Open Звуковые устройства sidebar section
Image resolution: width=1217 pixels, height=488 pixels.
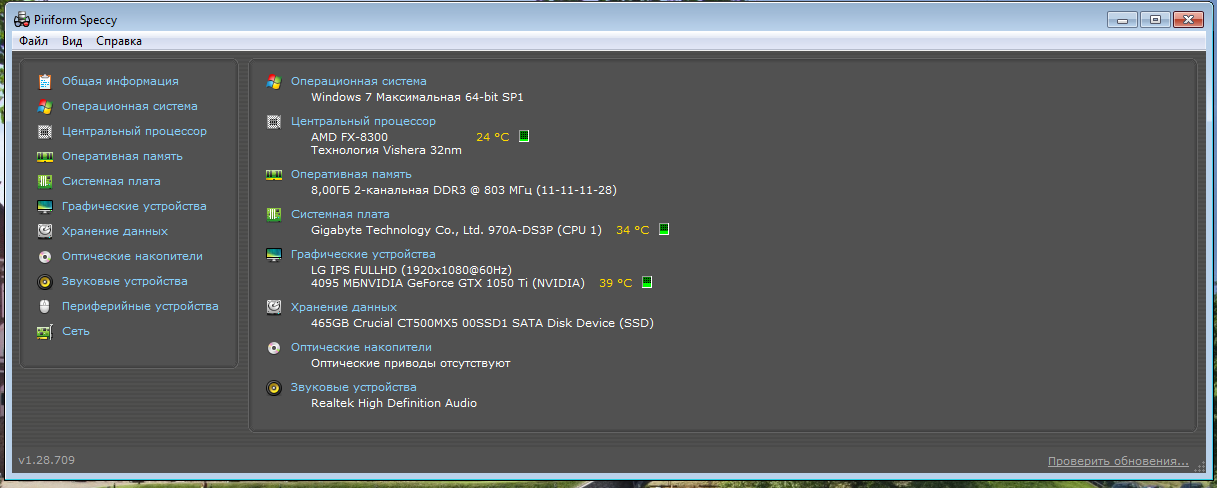[x=124, y=281]
